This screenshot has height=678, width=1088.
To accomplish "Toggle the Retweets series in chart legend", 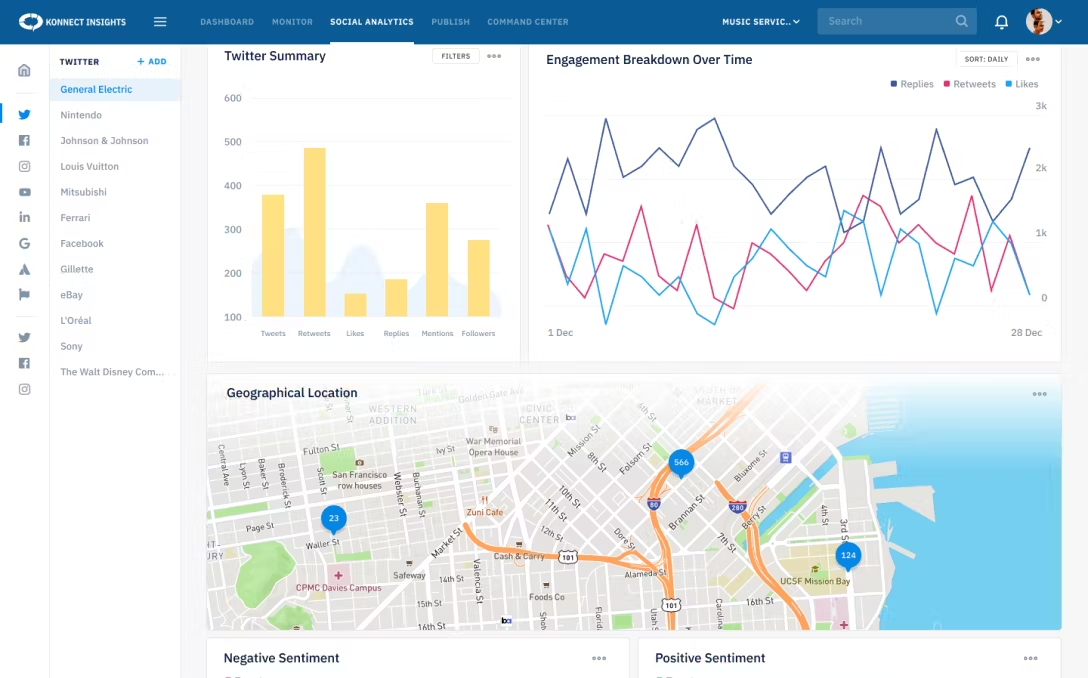I will tap(968, 85).
